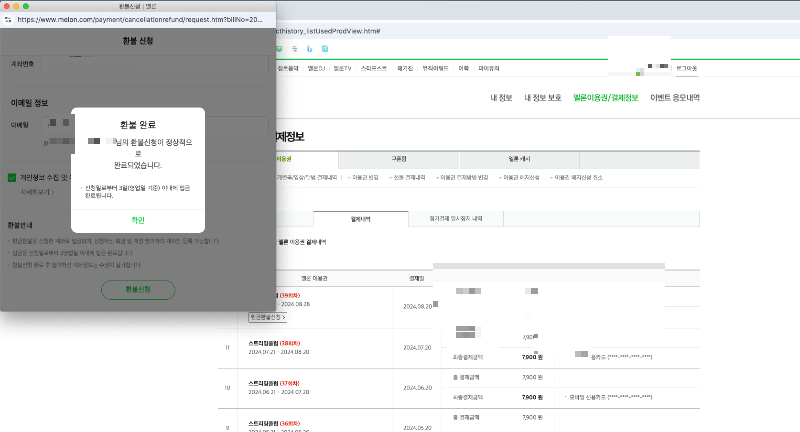
Task: Open the 자세히 보기 details link
Action: coord(37,192)
